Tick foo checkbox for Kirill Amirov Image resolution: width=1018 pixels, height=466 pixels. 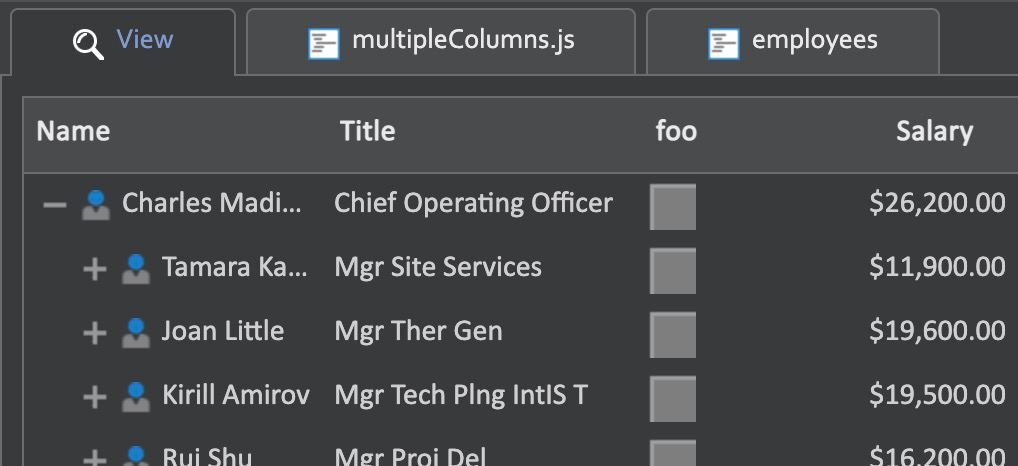[x=672, y=399]
